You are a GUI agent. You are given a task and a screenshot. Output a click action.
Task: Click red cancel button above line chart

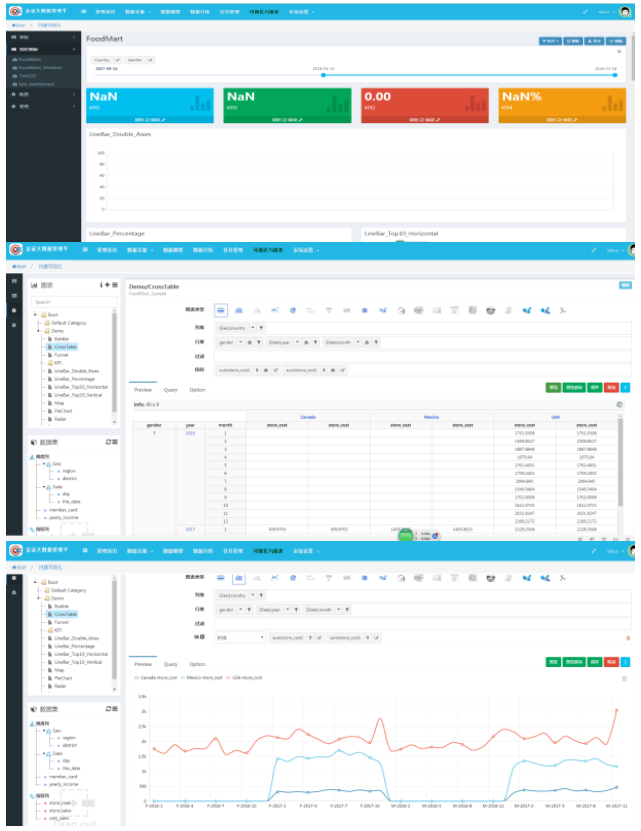[611, 662]
